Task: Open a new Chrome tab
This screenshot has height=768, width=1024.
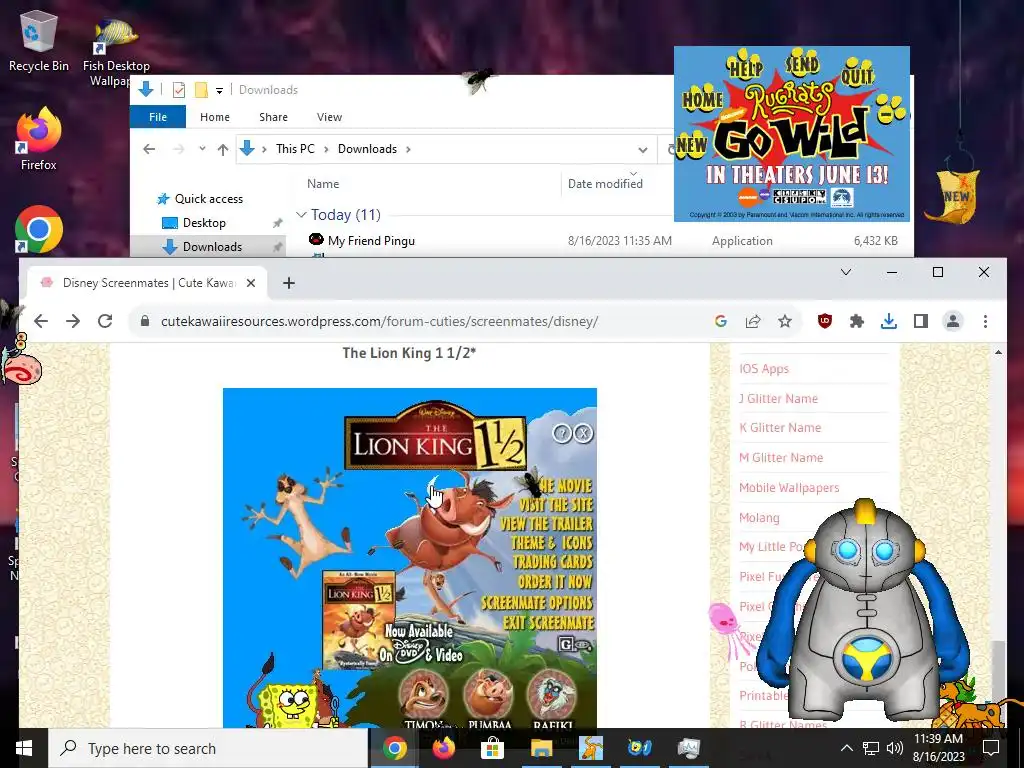Action: point(289,283)
